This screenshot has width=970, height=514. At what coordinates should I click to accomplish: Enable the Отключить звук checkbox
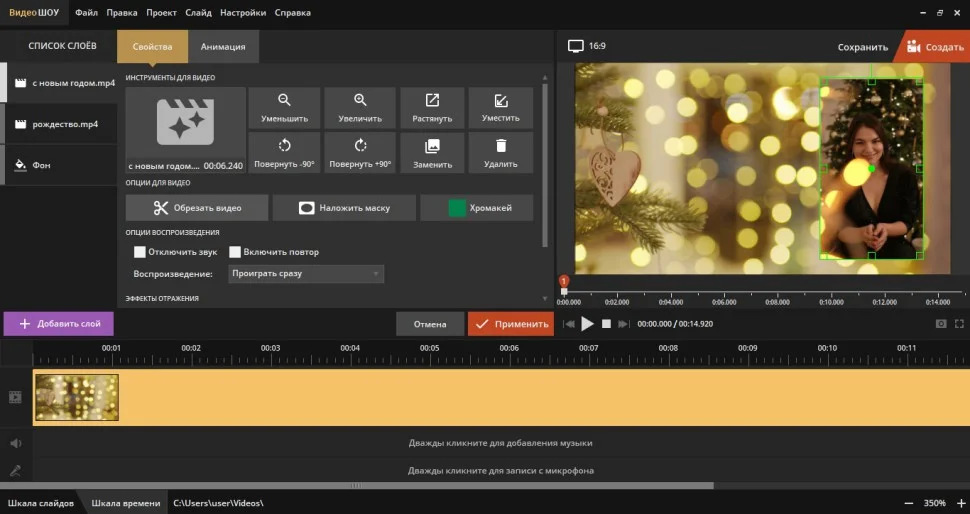pos(140,252)
